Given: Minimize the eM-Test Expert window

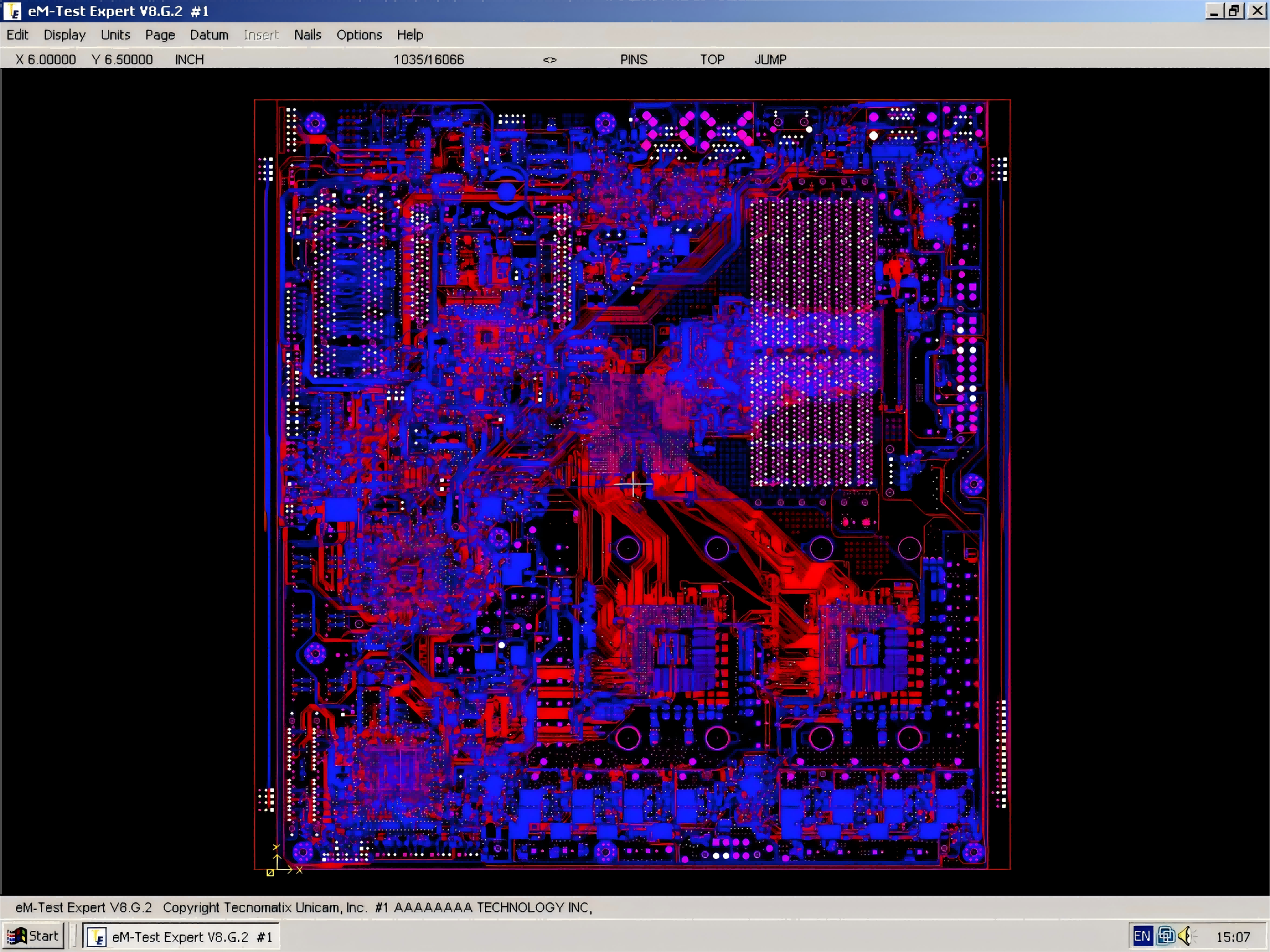Looking at the screenshot, I should pos(1214,11).
